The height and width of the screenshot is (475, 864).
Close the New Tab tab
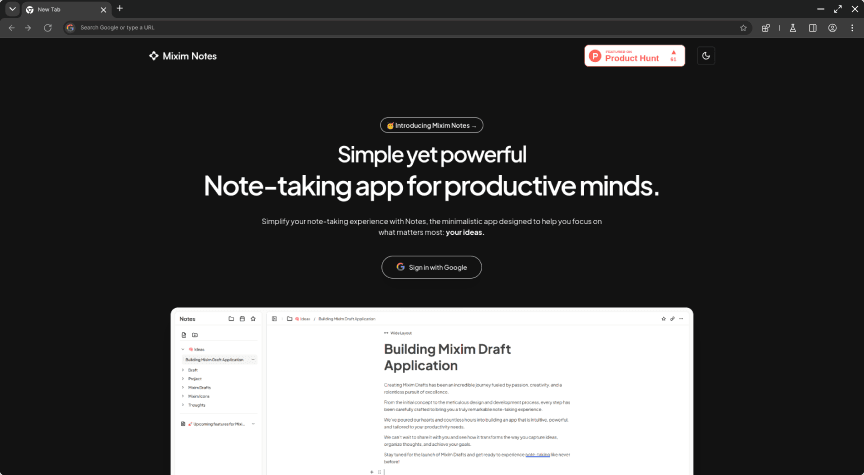click(x=103, y=10)
